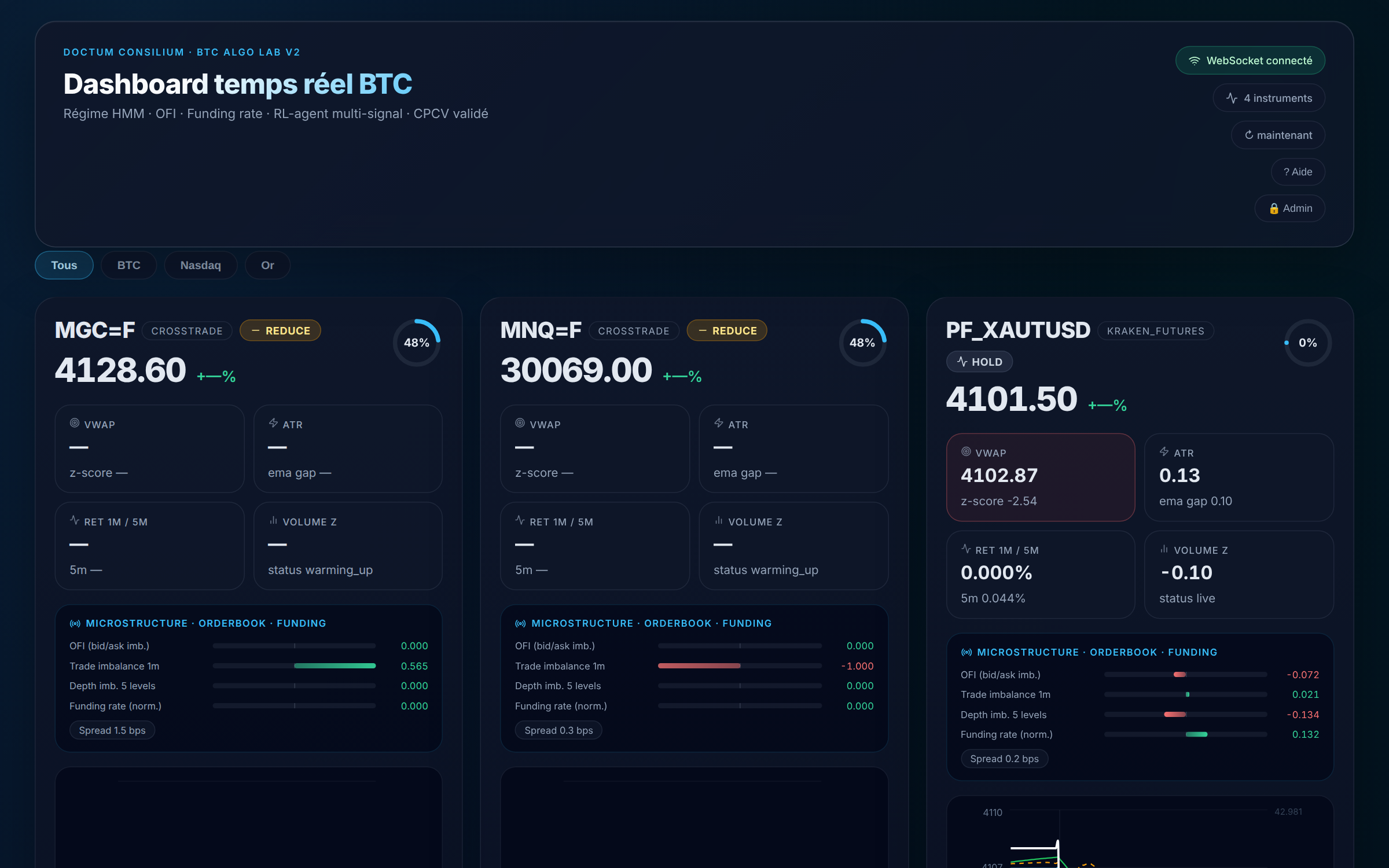Screen dimensions: 1389x868
Task: Click the KRAKEN_FUTURES tag on PF_XAUTUSD
Action: (1156, 331)
